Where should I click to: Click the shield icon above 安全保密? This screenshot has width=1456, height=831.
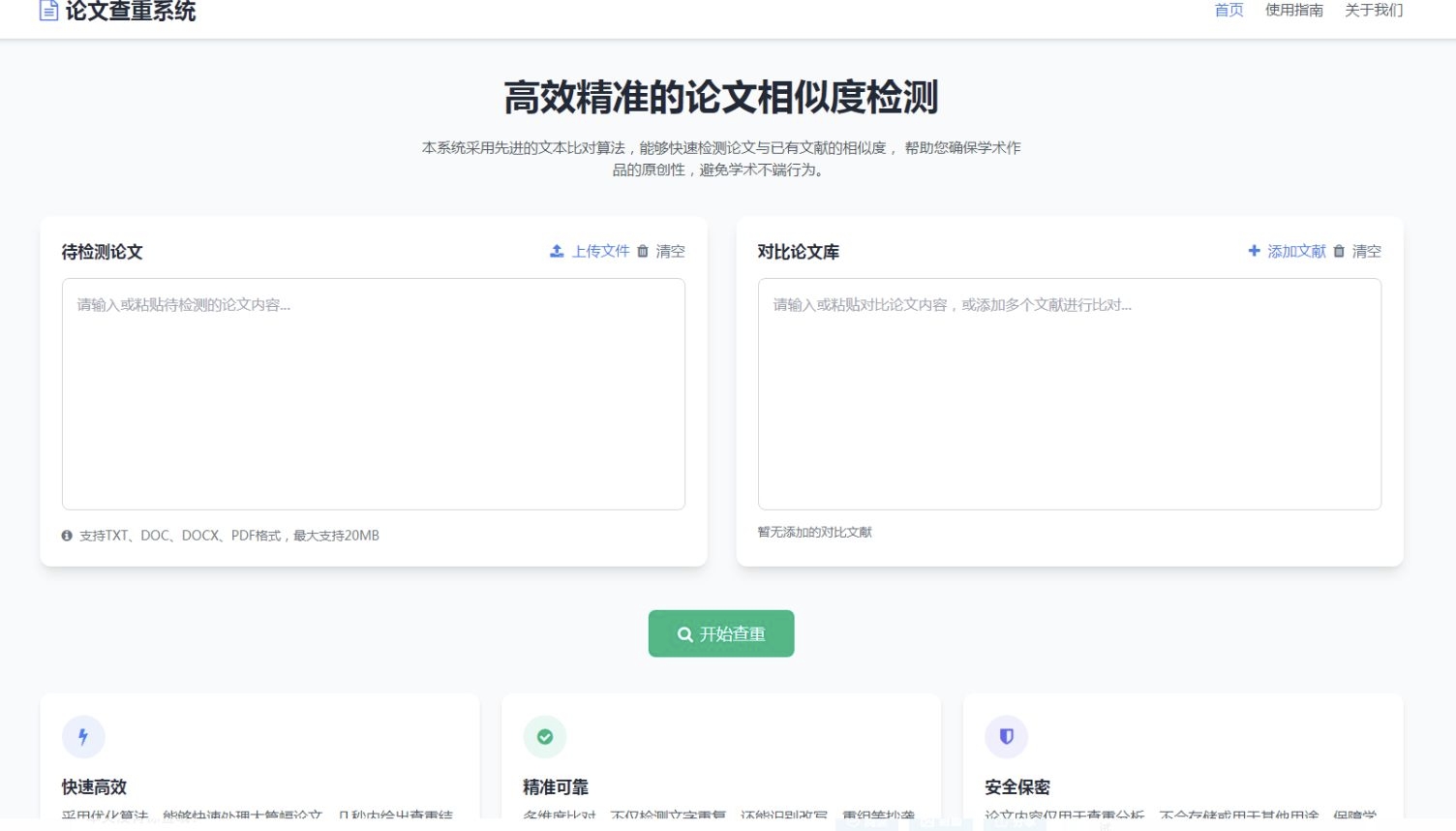[x=1006, y=736]
